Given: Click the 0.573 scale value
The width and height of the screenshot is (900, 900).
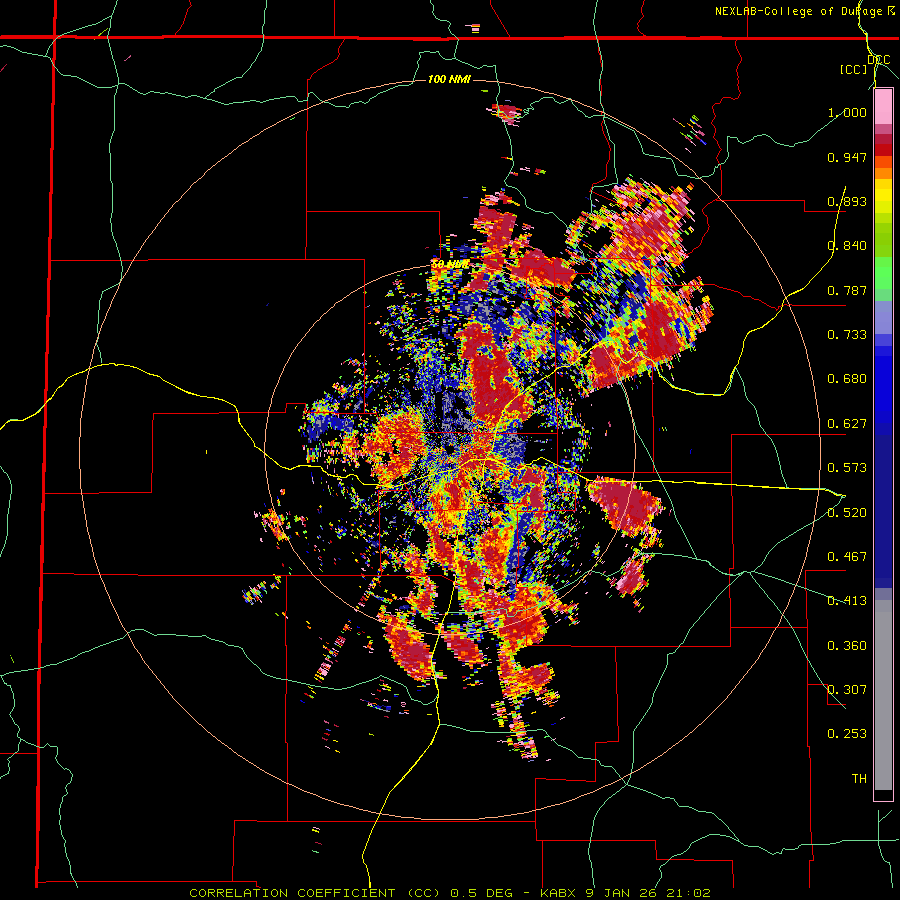Looking at the screenshot, I should point(847,468).
